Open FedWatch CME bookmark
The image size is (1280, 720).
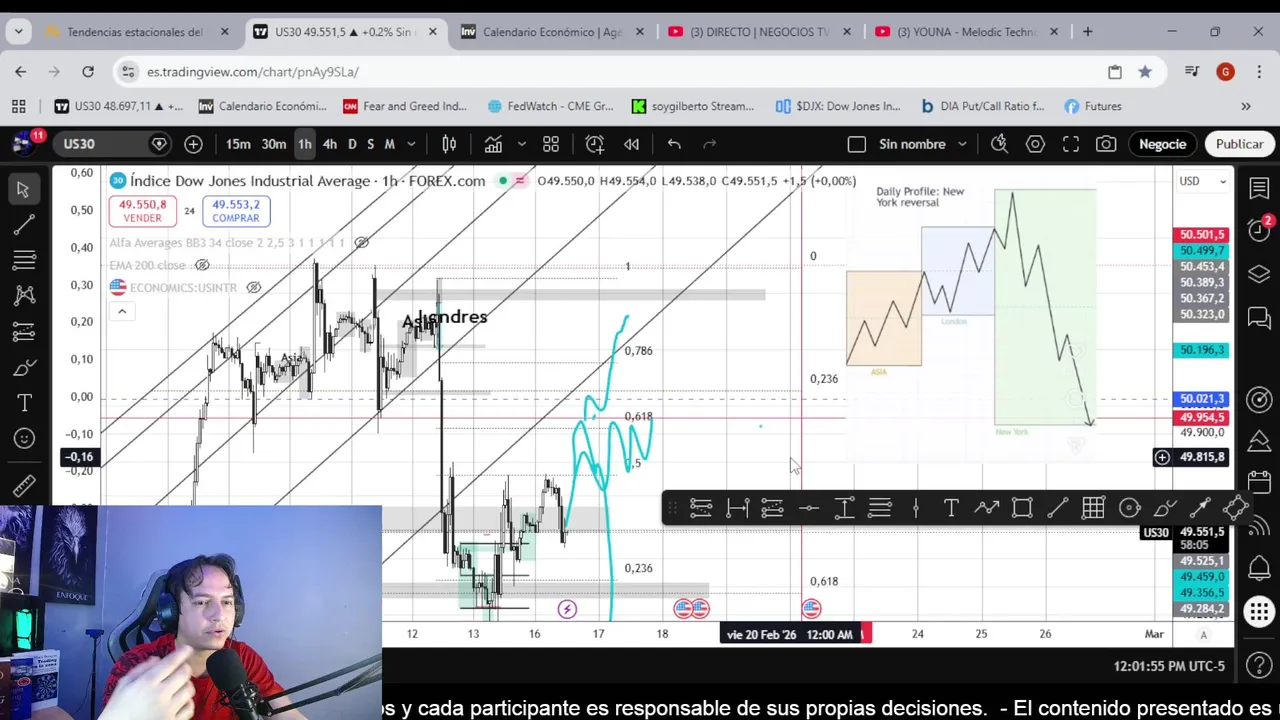point(550,106)
